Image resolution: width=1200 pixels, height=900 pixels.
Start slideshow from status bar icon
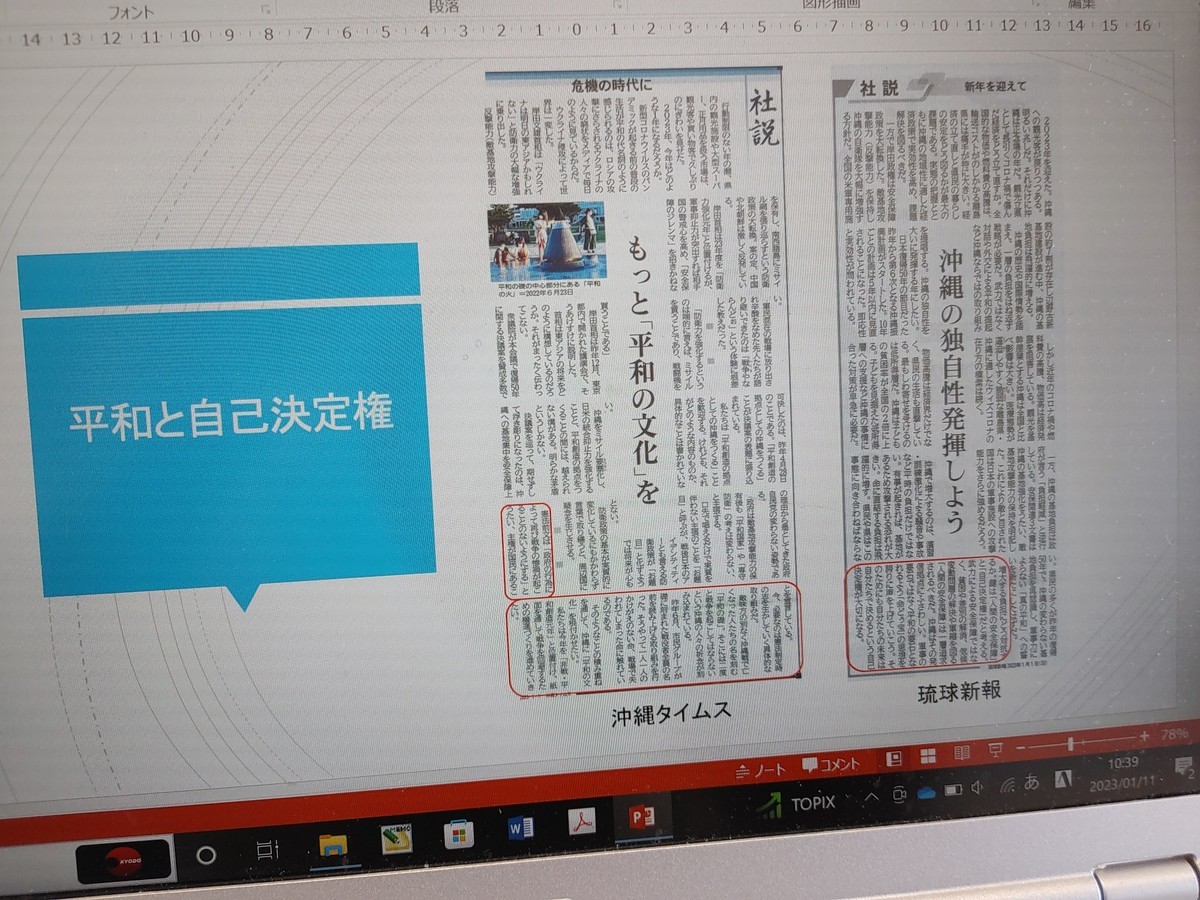(995, 749)
